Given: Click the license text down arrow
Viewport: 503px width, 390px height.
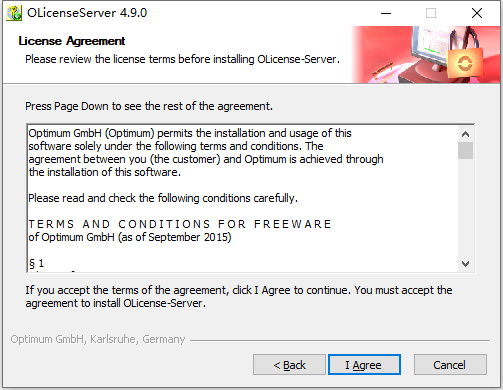Looking at the screenshot, I should [x=465, y=264].
